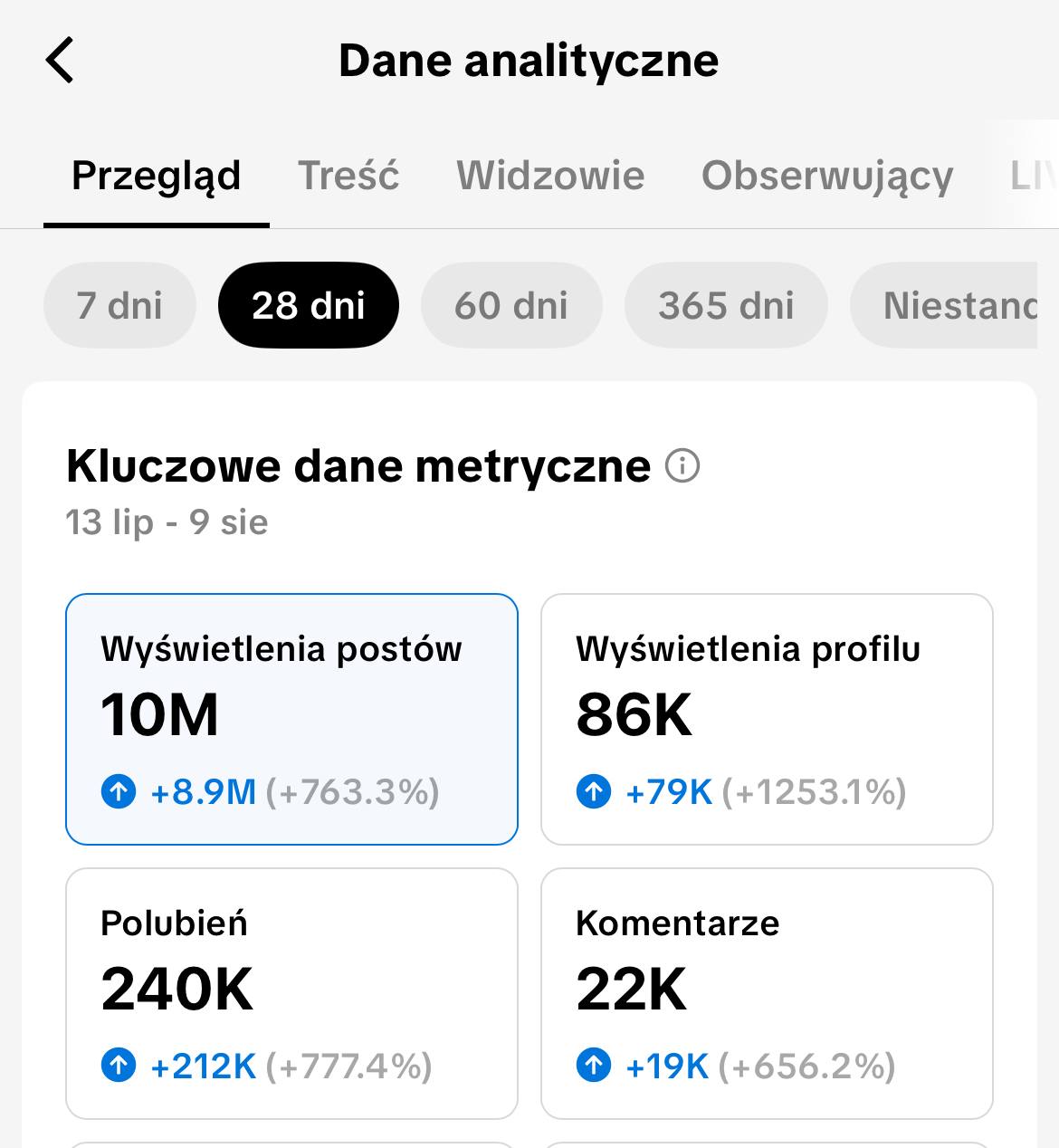Tap the Komentarze metric card
The image size is (1059, 1148).
(767, 993)
